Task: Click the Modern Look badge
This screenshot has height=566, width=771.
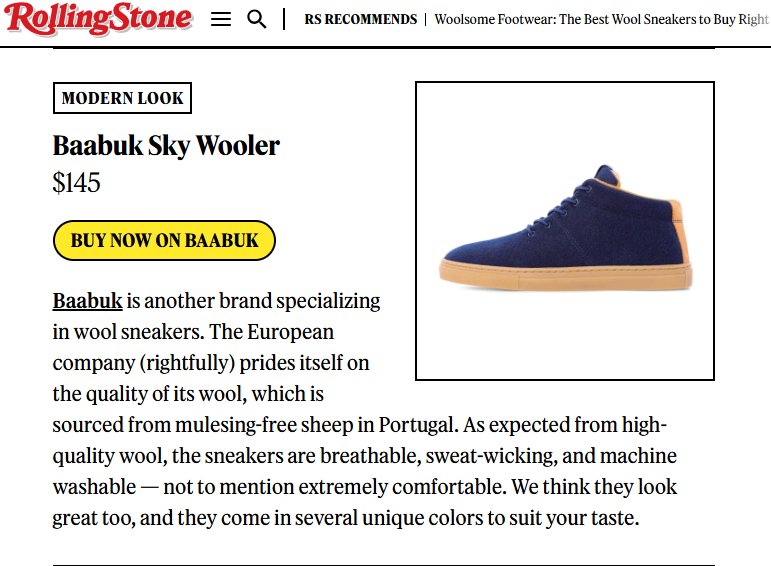Action: tap(122, 98)
